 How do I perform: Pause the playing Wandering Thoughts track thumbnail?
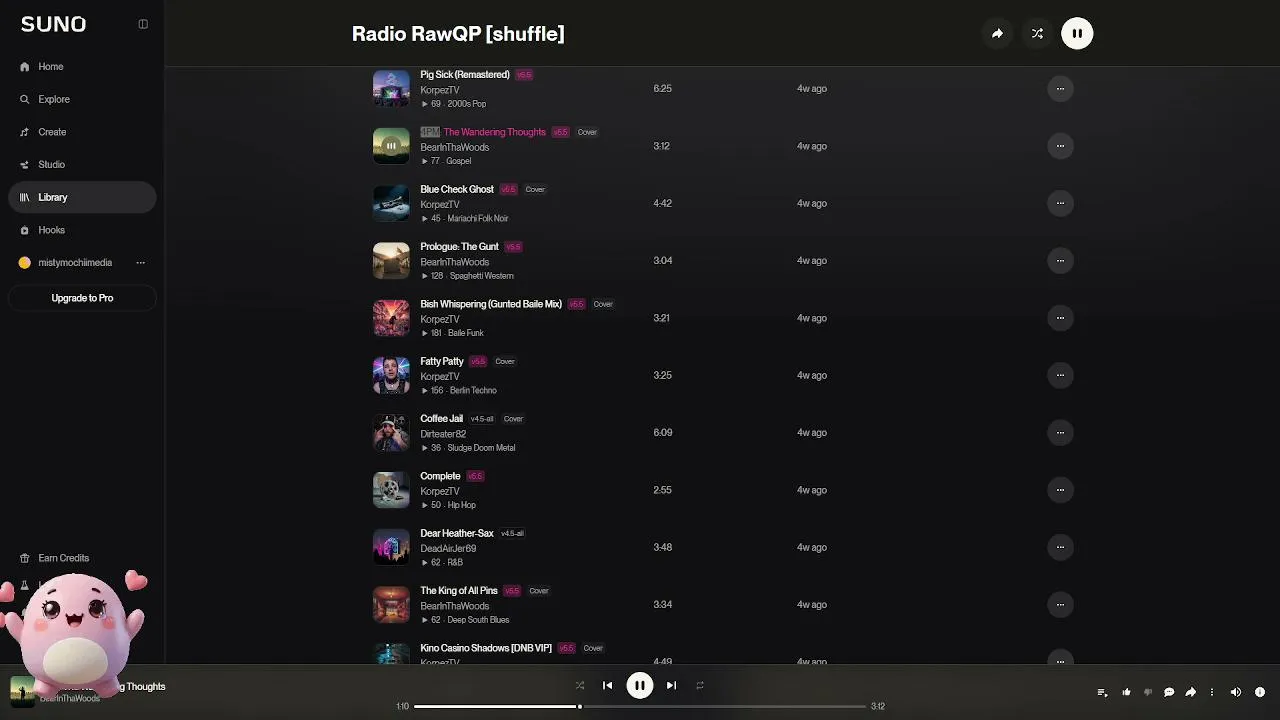click(x=391, y=146)
